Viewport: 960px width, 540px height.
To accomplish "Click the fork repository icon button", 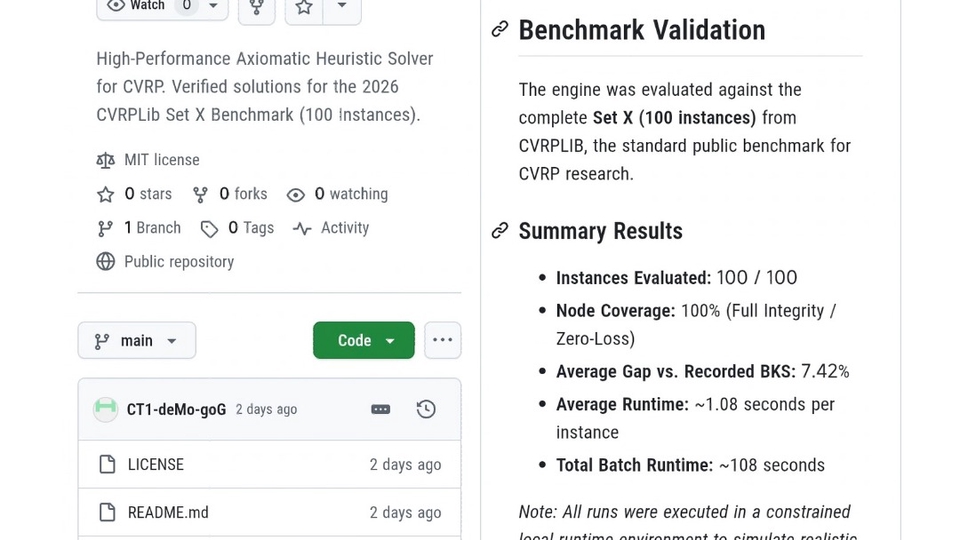I will 256,8.
